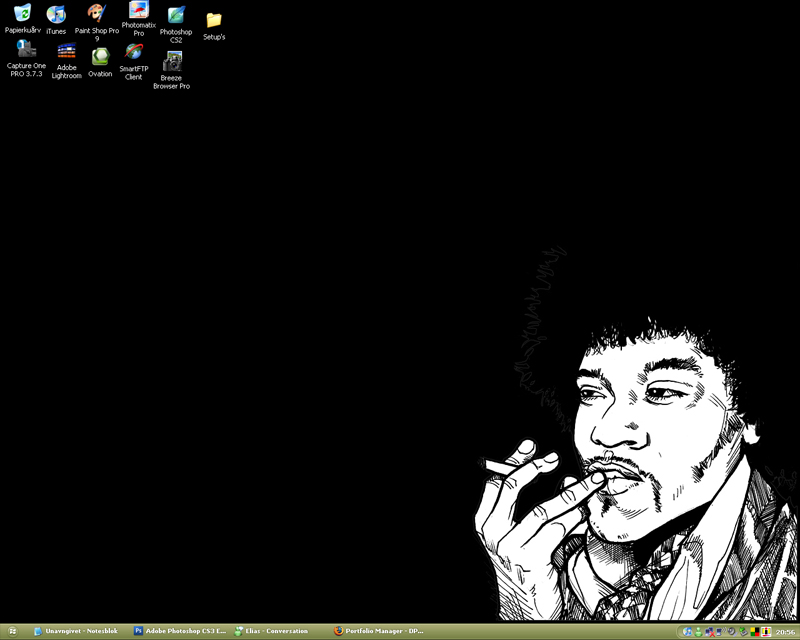Open the Elias - Conversation taskbar window
Screen dimensions: 800x640
tap(271, 631)
